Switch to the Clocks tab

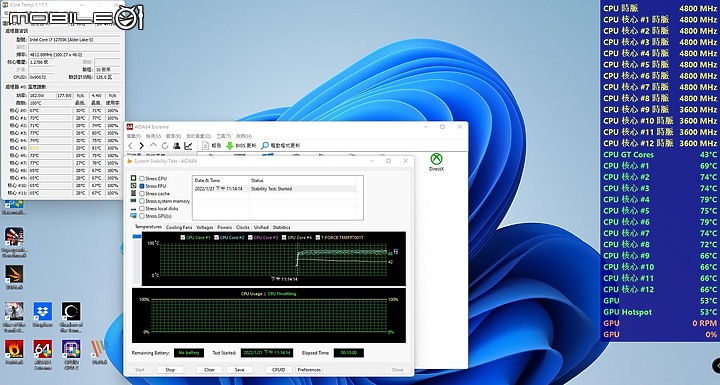pyautogui.click(x=242, y=227)
